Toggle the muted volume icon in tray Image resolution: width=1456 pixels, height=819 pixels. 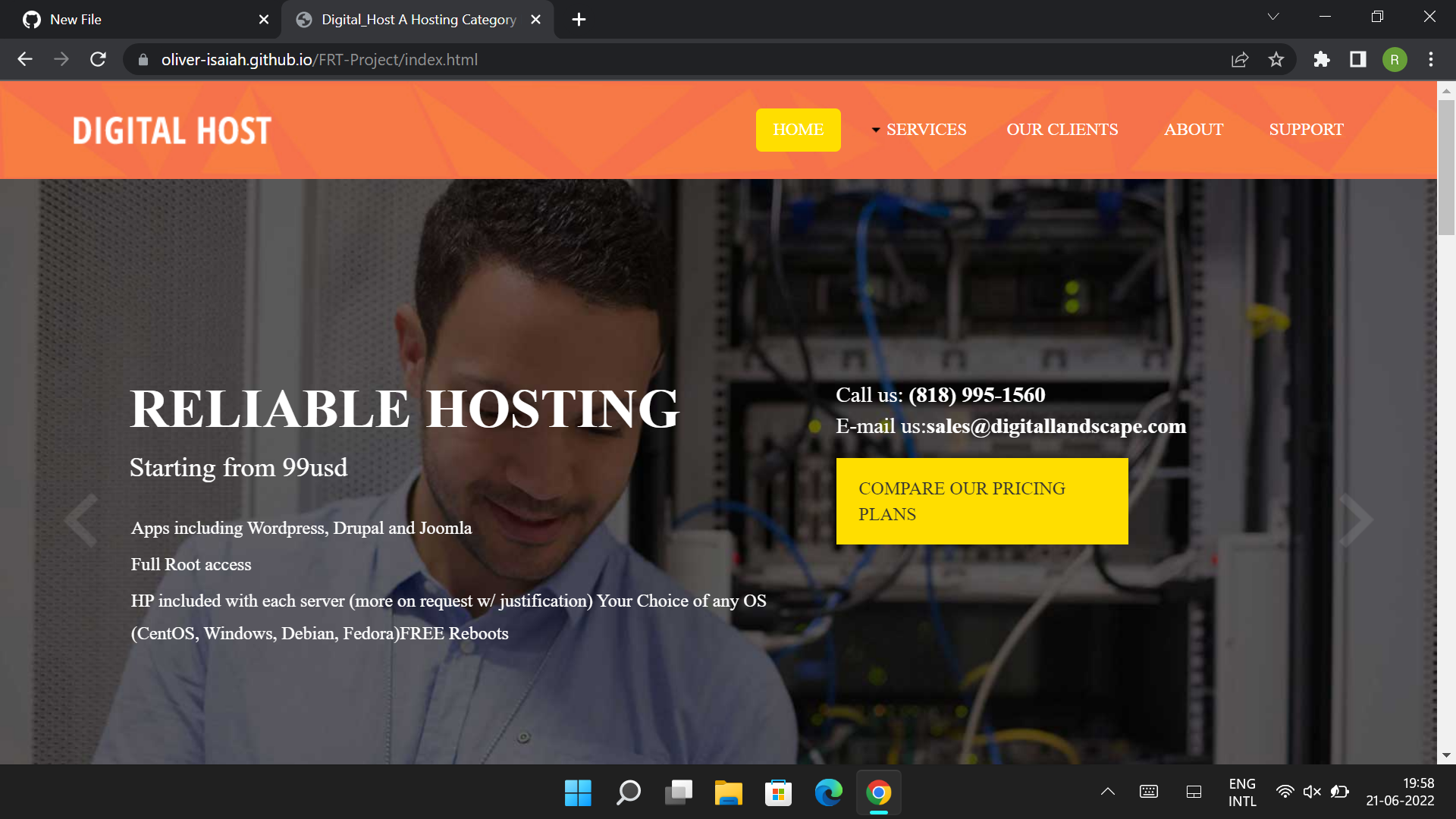click(1312, 792)
